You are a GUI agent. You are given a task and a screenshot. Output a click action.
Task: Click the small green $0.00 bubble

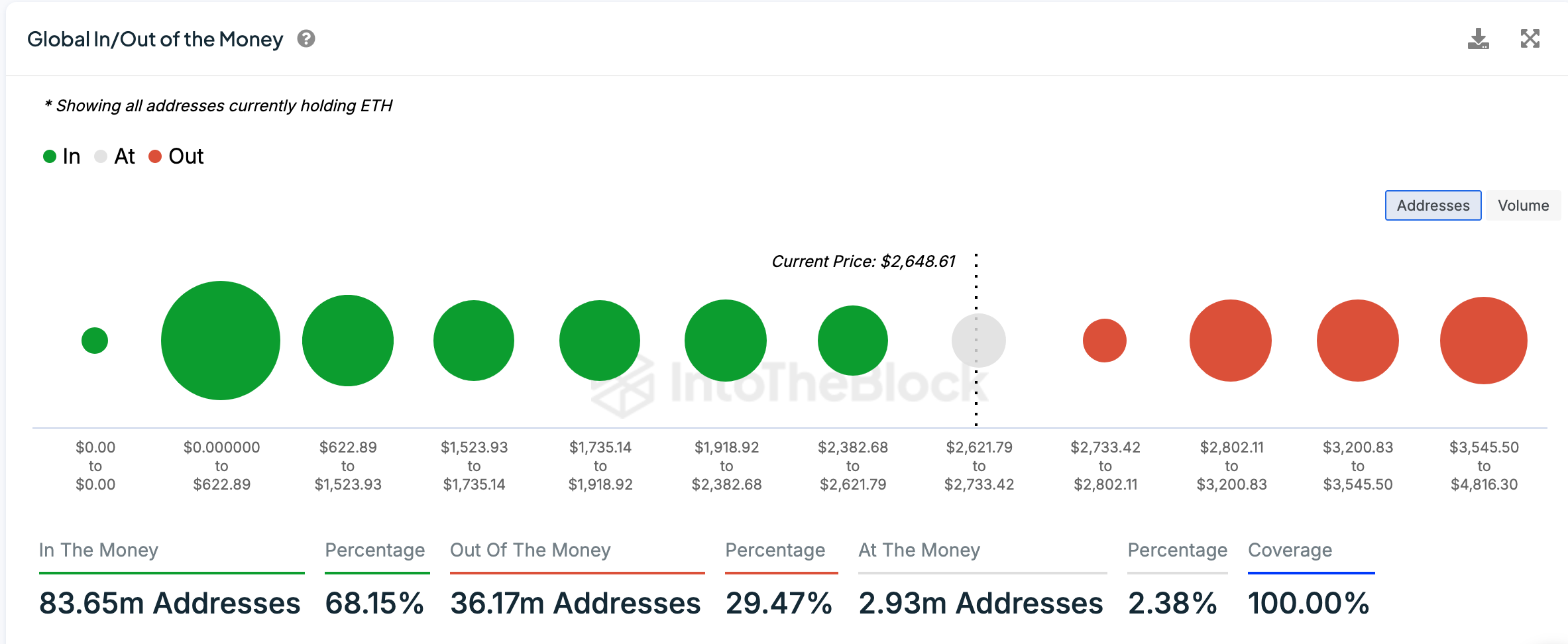tap(95, 341)
